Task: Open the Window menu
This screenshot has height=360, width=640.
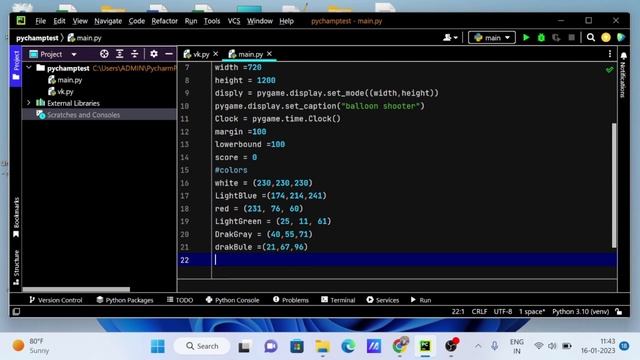Action: (259, 21)
